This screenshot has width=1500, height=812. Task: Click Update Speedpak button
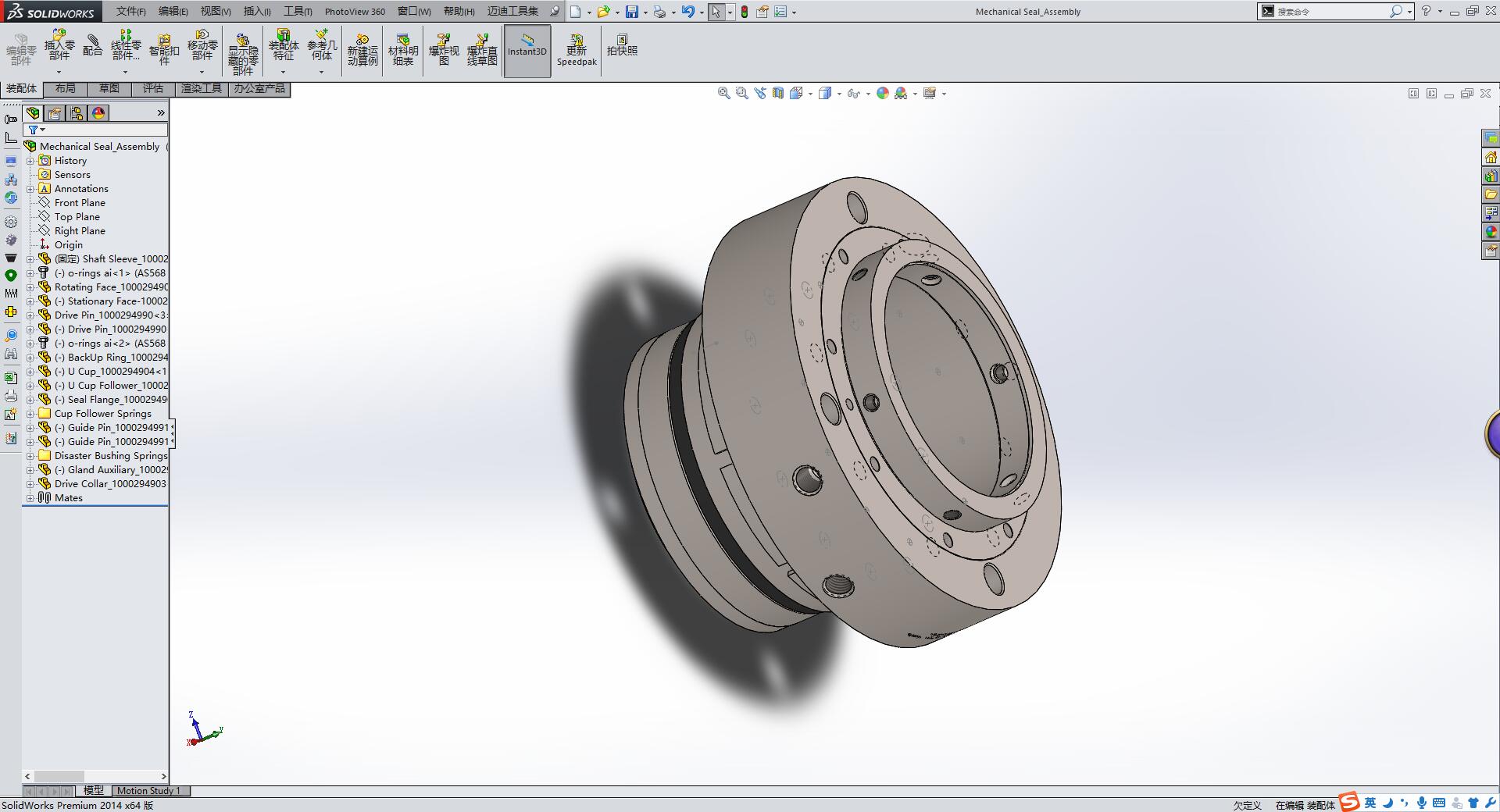coord(577,51)
